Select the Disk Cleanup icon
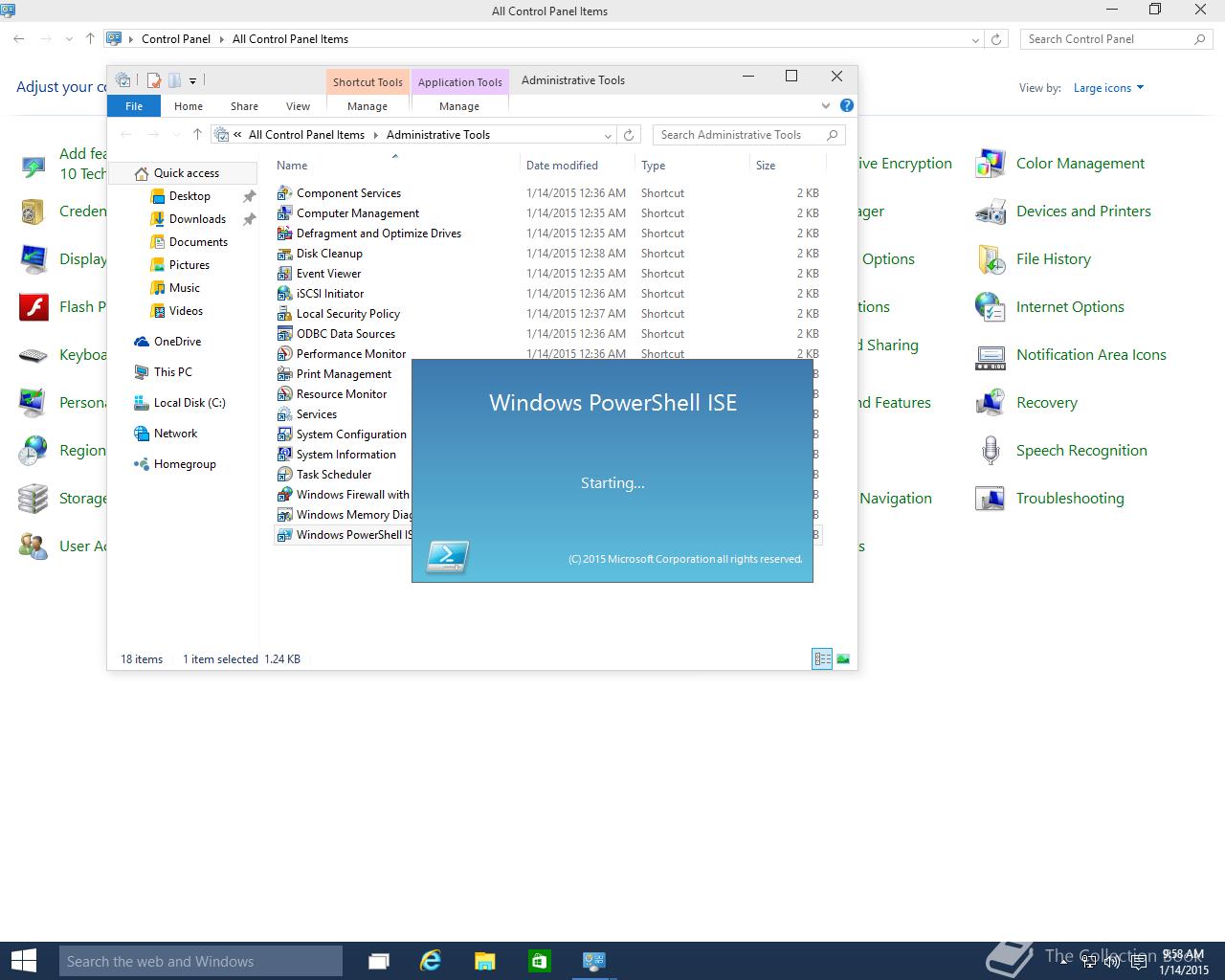Viewport: 1225px width, 980px height. click(x=284, y=253)
